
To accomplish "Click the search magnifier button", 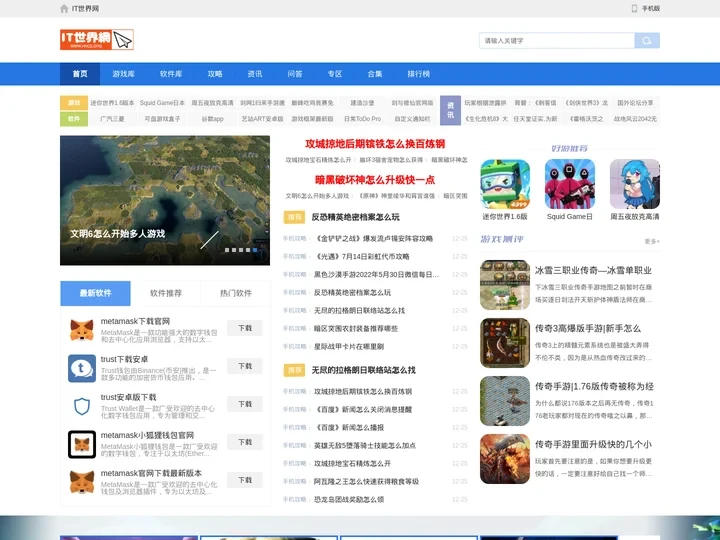I will pyautogui.click(x=647, y=40).
